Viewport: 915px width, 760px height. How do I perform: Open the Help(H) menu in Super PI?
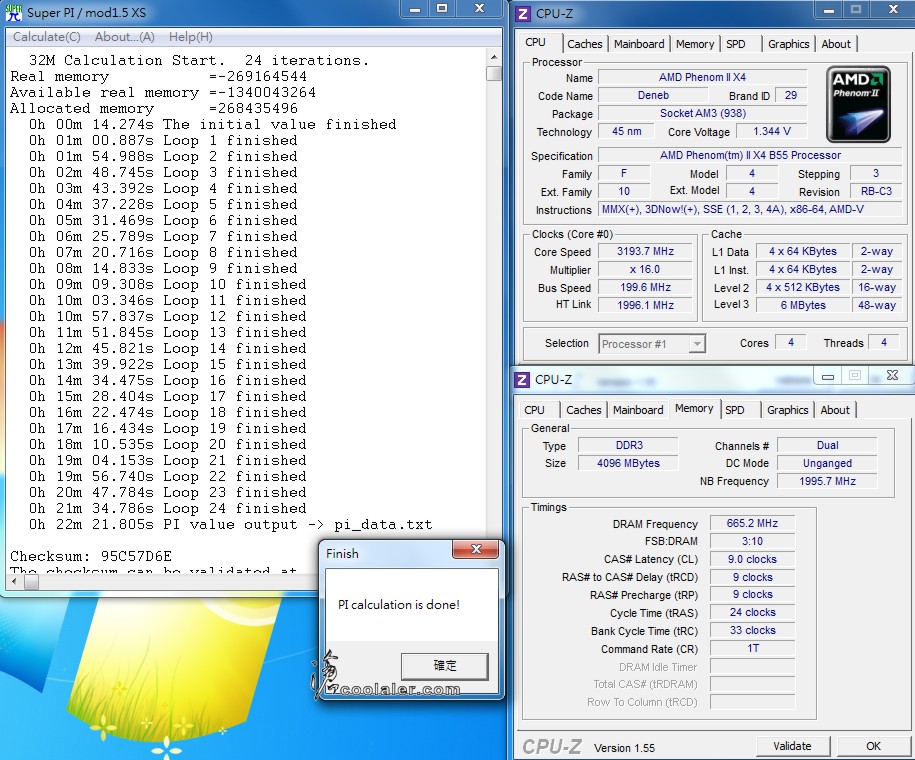(191, 37)
